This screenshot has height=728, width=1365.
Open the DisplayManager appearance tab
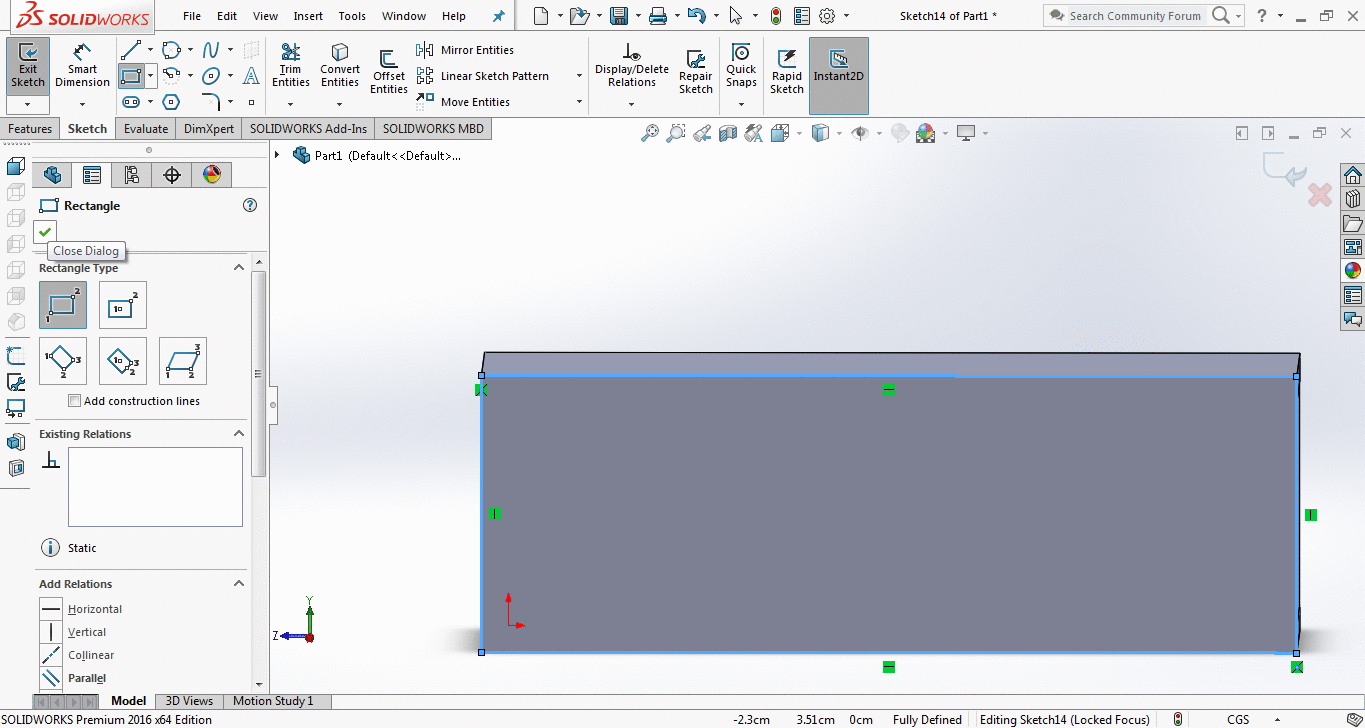[x=212, y=175]
